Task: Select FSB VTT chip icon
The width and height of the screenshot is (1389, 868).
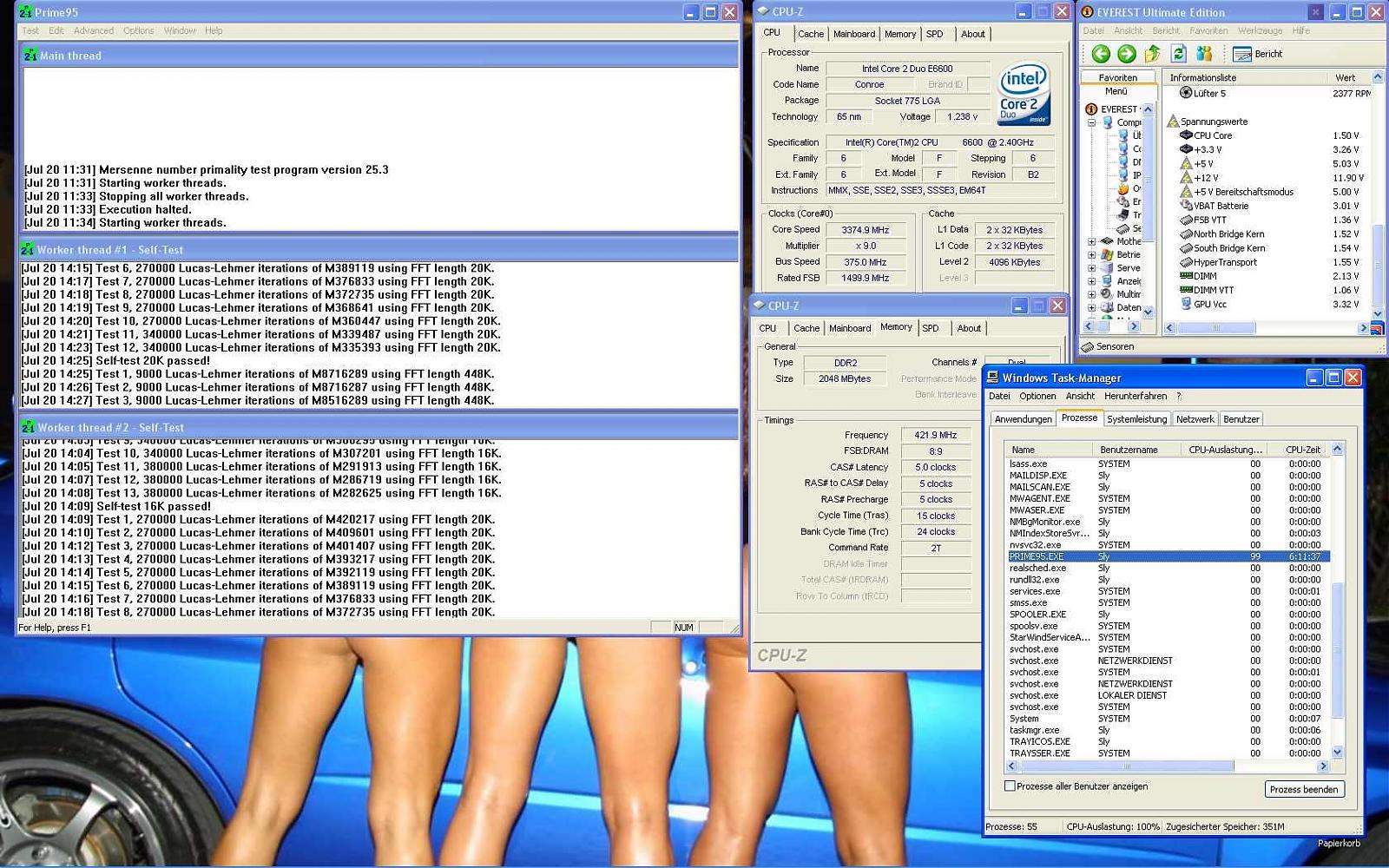Action: coord(1186,220)
